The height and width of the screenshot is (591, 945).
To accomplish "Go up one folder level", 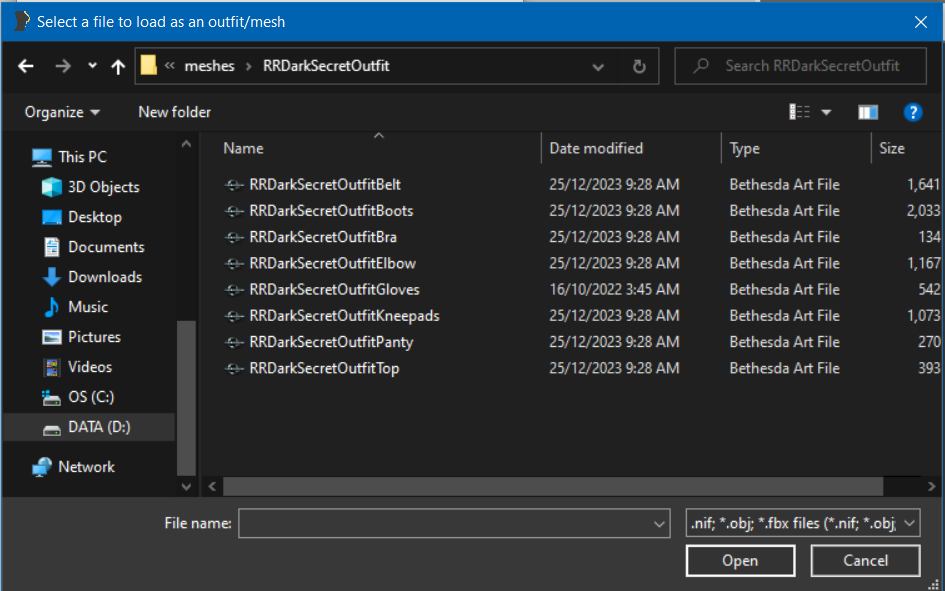I will [118, 66].
